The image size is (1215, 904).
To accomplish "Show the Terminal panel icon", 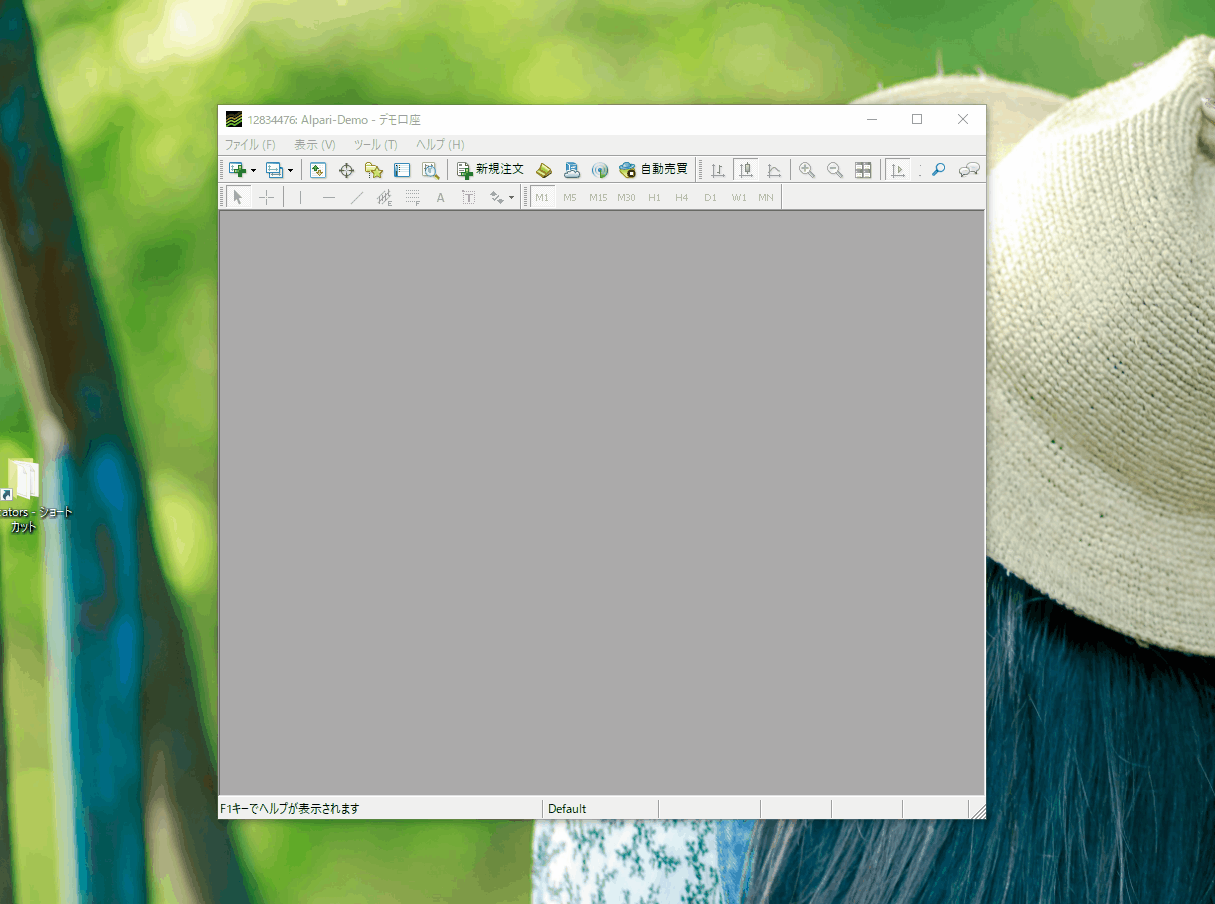I will click(x=402, y=170).
